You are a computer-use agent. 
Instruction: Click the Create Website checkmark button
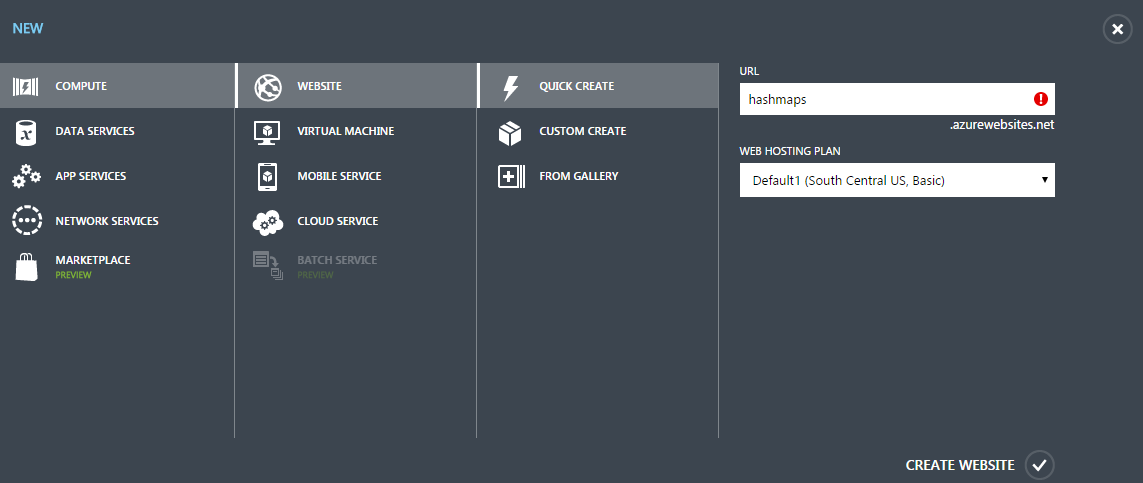pos(1039,465)
